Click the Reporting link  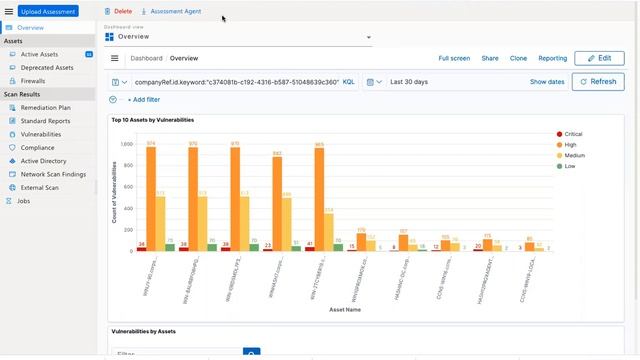(553, 58)
